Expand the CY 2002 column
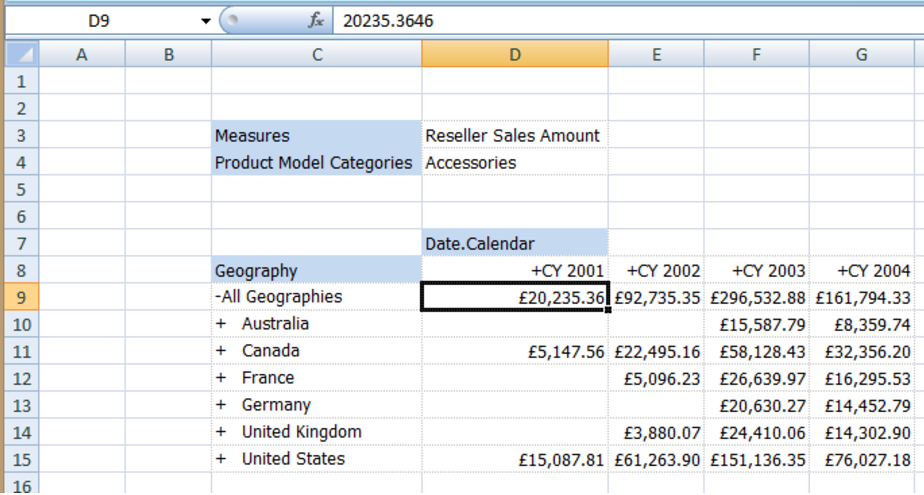The width and height of the screenshot is (924, 495). click(x=632, y=271)
